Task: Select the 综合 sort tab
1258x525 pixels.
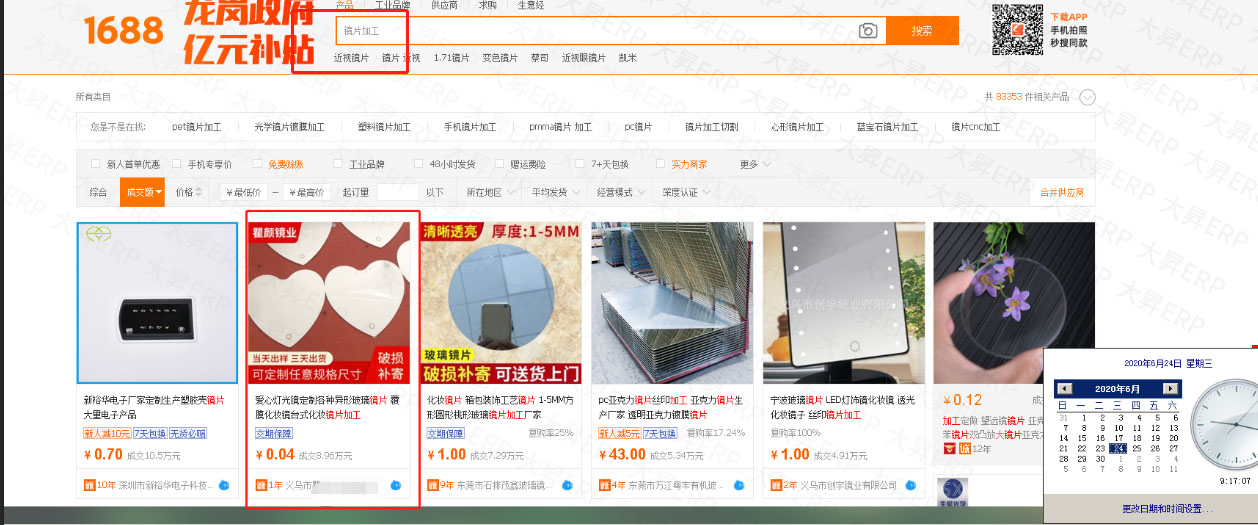Action: [98, 192]
